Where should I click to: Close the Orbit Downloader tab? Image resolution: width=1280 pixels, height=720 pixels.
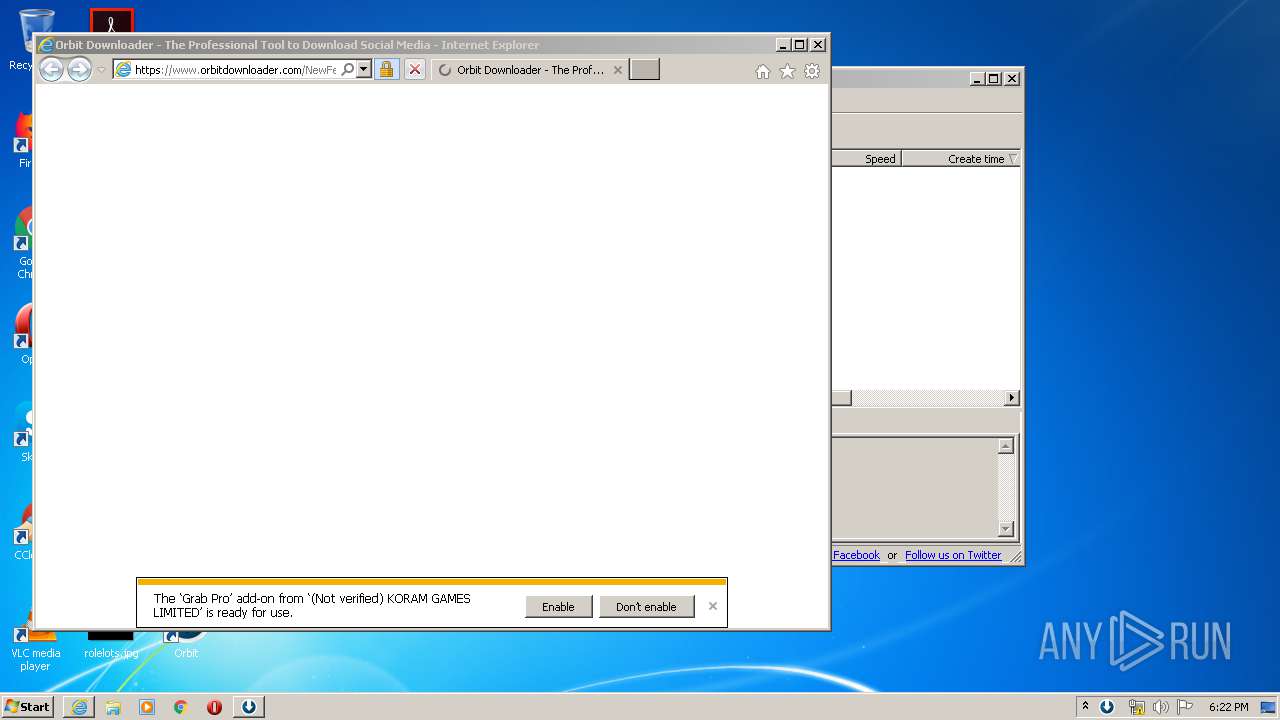[x=618, y=70]
